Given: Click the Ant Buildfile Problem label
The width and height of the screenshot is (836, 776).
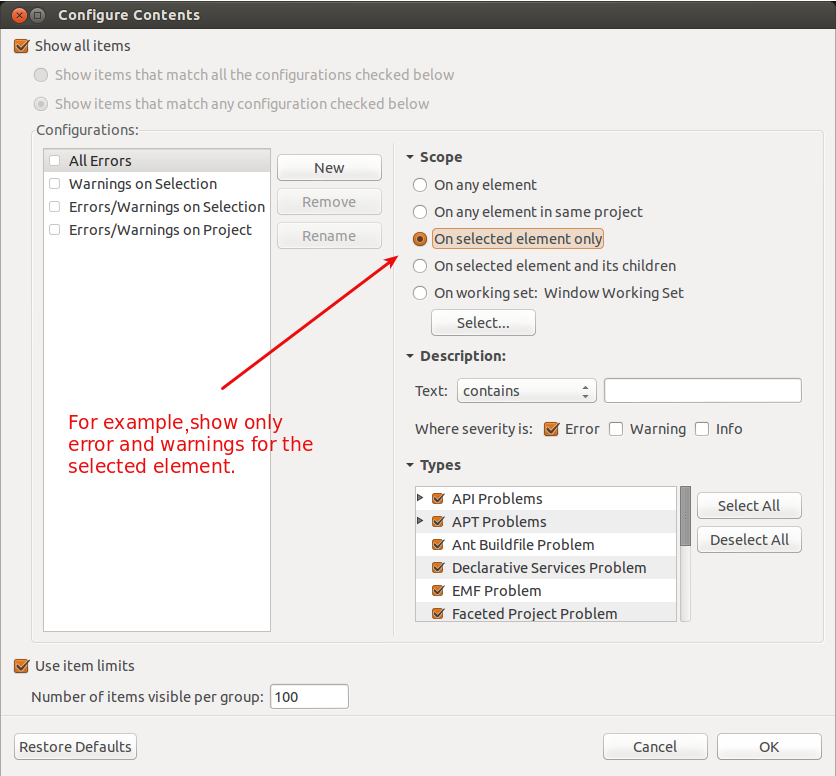Looking at the screenshot, I should coord(523,545).
